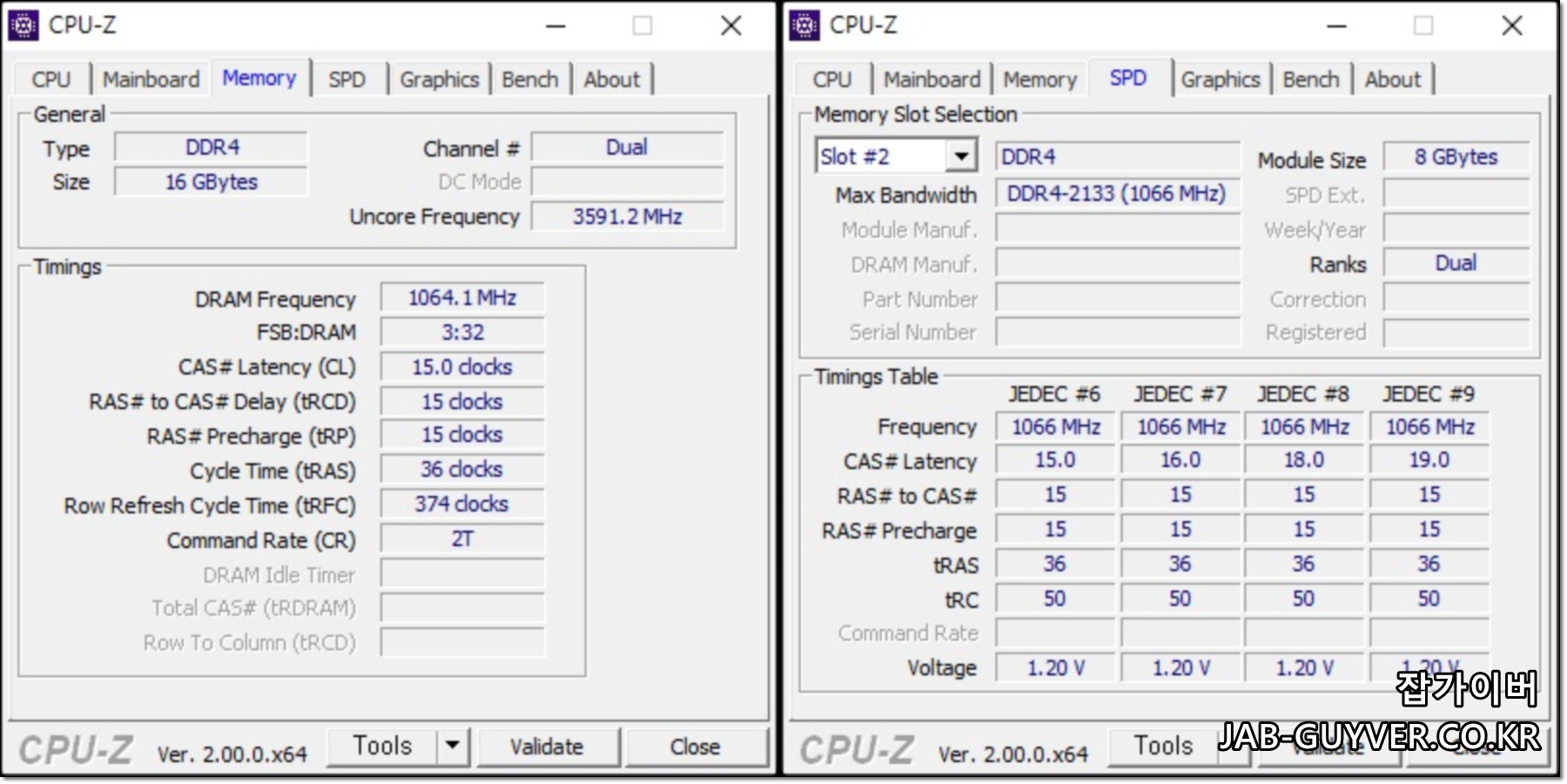Click the CPU-Z app icon in right window title bar

(804, 25)
